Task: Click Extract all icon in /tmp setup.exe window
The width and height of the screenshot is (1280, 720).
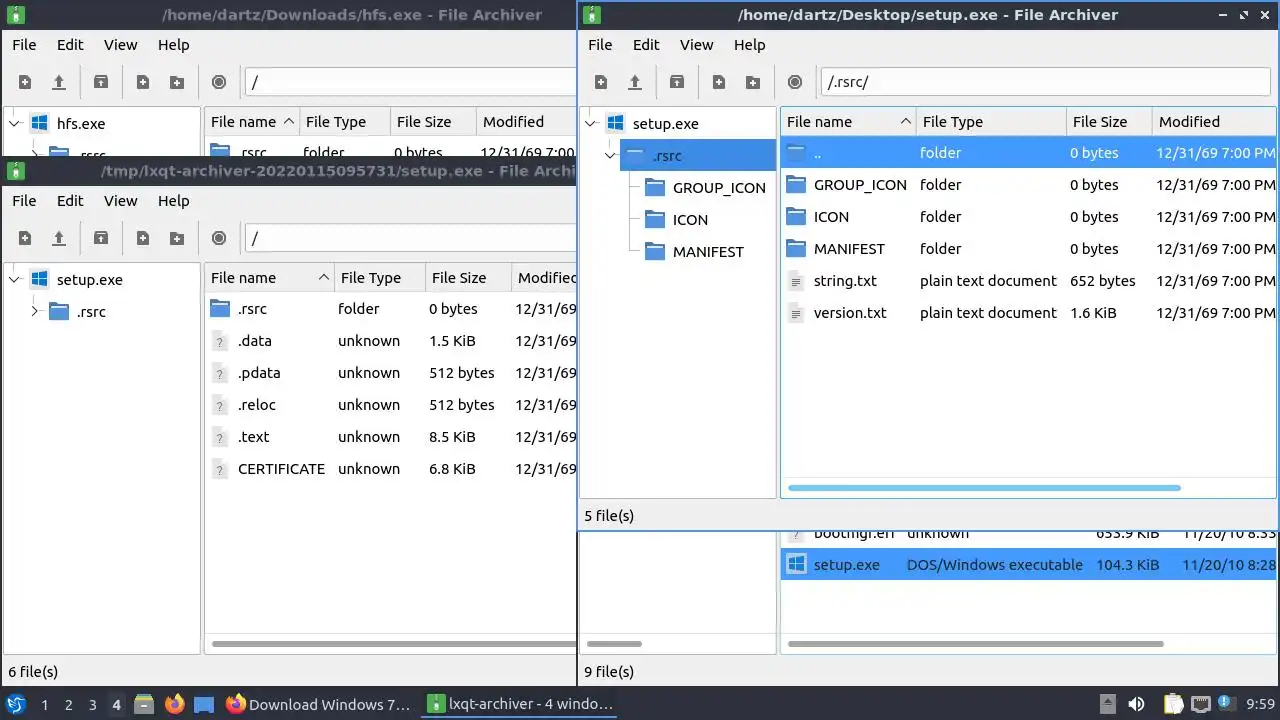Action: pyautogui.click(x=101, y=238)
